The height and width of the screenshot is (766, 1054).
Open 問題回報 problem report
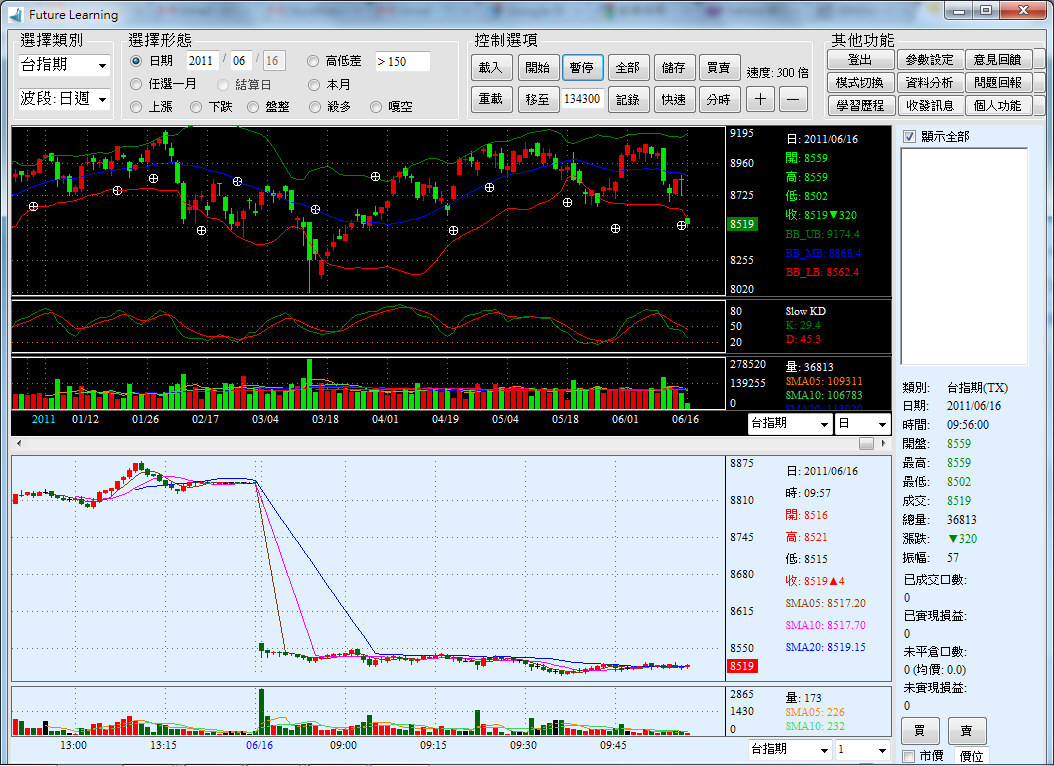[998, 83]
